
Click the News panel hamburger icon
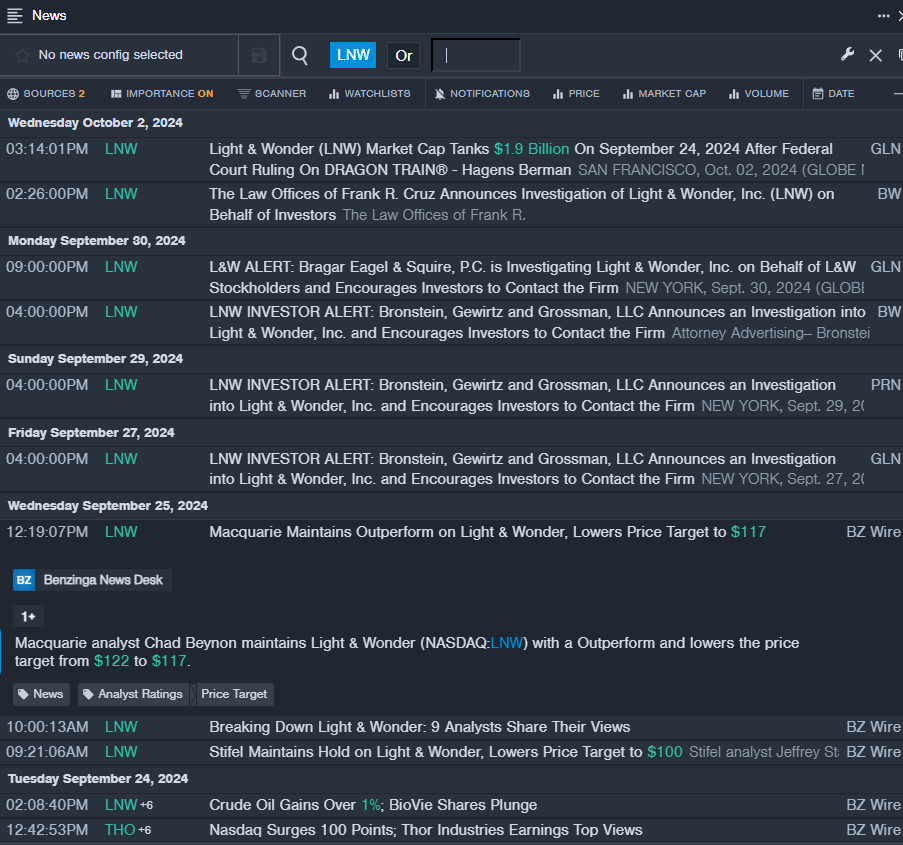[x=15, y=15]
